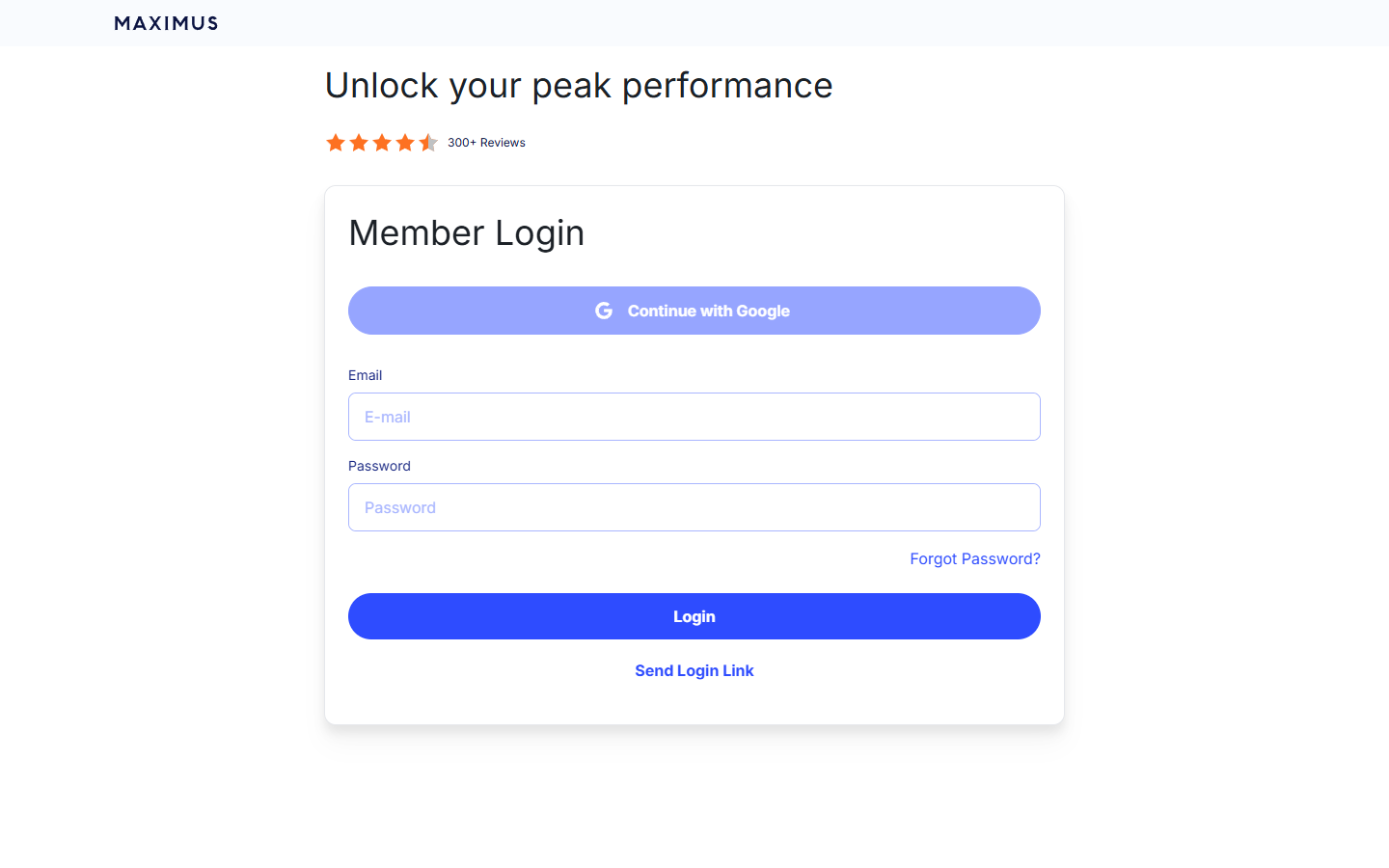Click the first orange rating star
1389x868 pixels.
click(336, 143)
